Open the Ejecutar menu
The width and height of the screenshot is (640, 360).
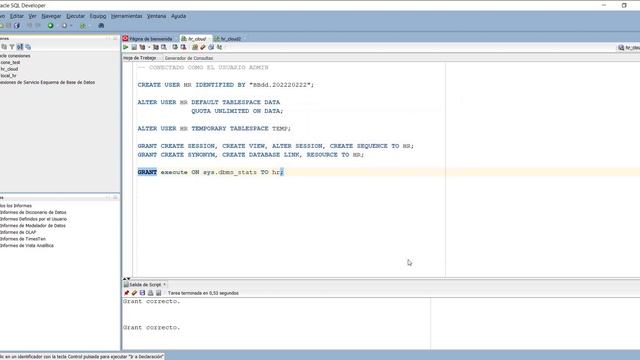click(x=76, y=16)
